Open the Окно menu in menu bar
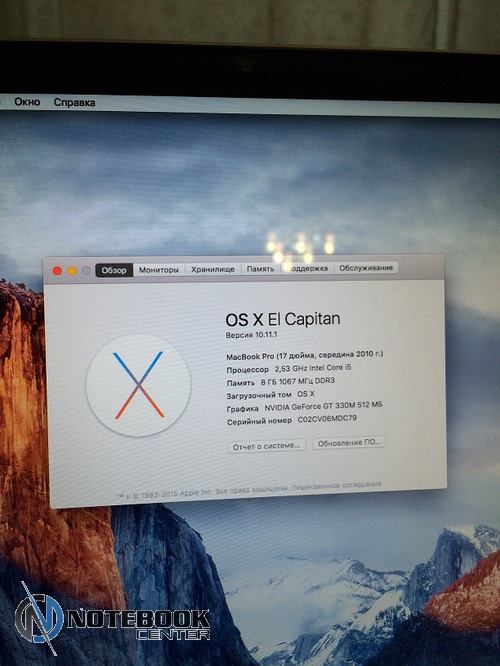This screenshot has height=666, width=500. point(27,102)
